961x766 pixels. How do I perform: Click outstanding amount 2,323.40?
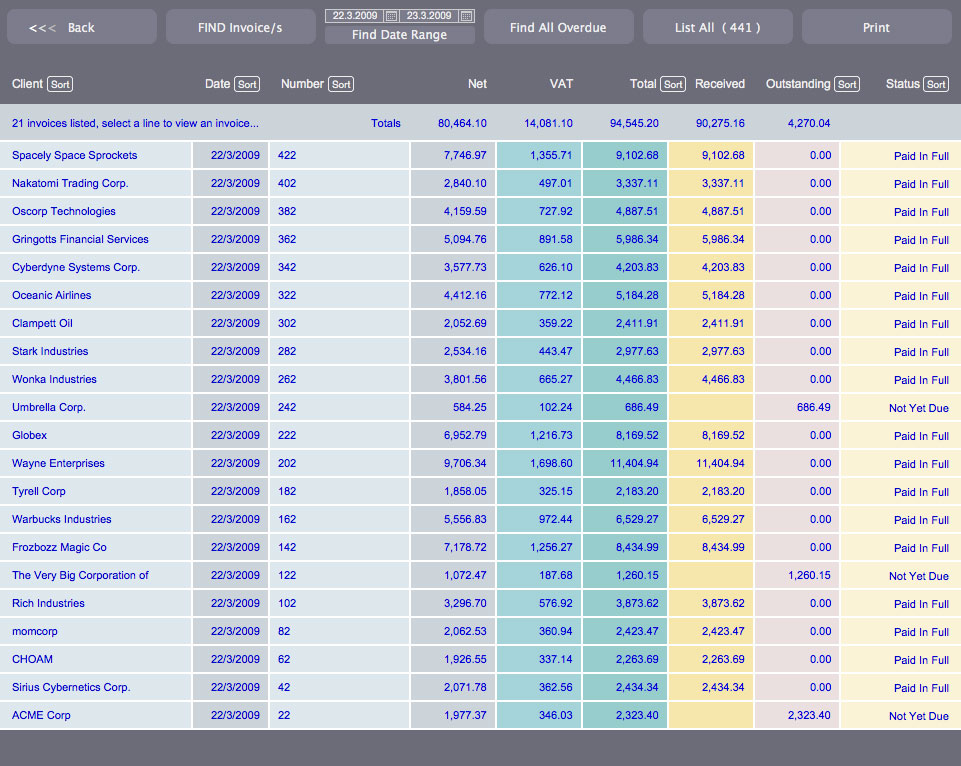(809, 716)
